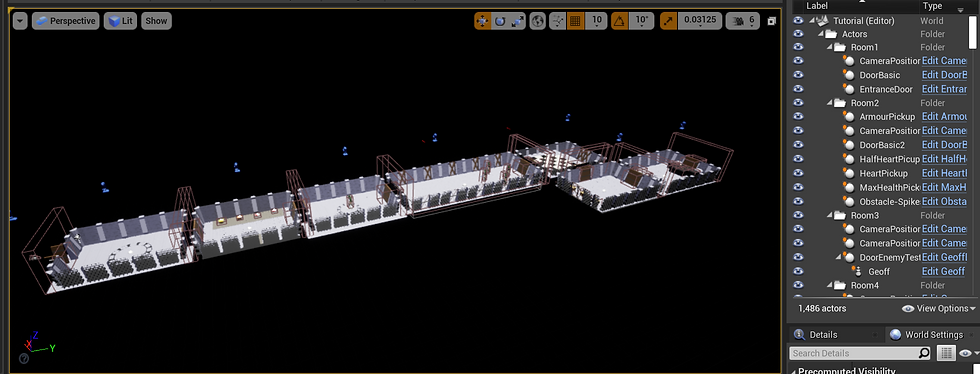This screenshot has width=980, height=374.
Task: Toggle world/local coordinate system globe
Action: [538, 21]
